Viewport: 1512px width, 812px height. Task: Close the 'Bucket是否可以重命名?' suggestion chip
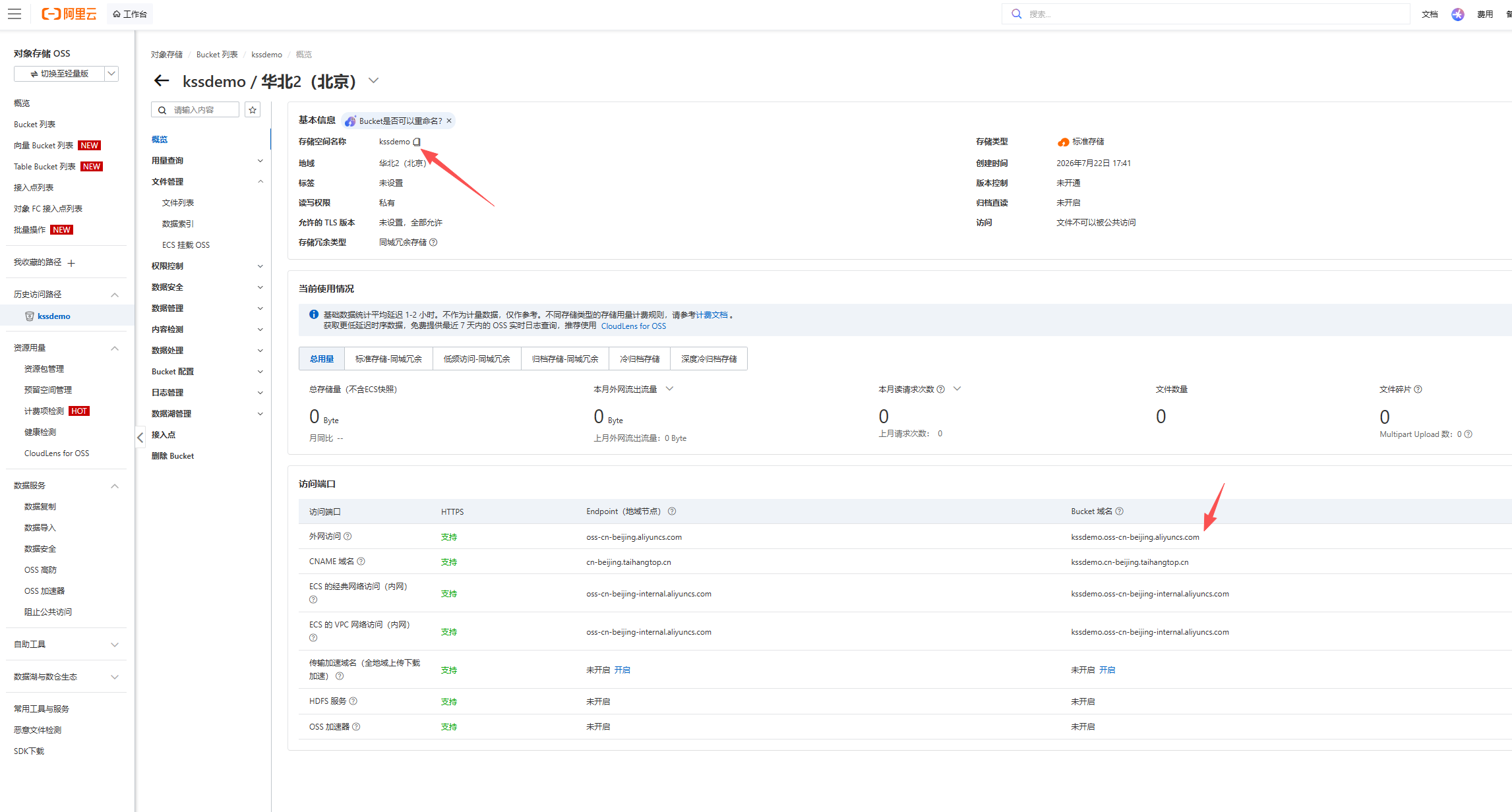pyautogui.click(x=449, y=121)
